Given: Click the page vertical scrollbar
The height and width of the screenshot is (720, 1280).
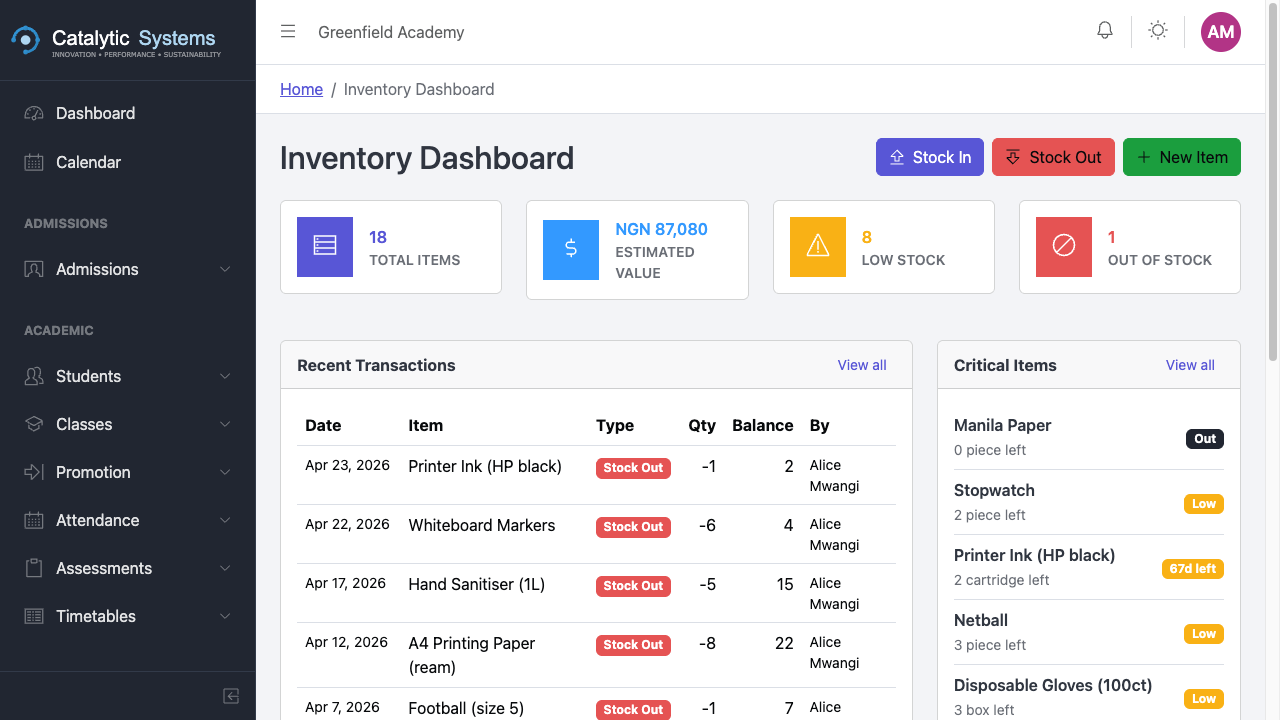Looking at the screenshot, I should (x=1273, y=180).
